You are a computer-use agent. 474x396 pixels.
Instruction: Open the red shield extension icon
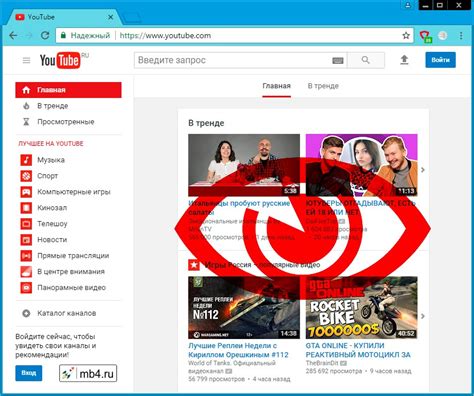pyautogui.click(x=425, y=36)
